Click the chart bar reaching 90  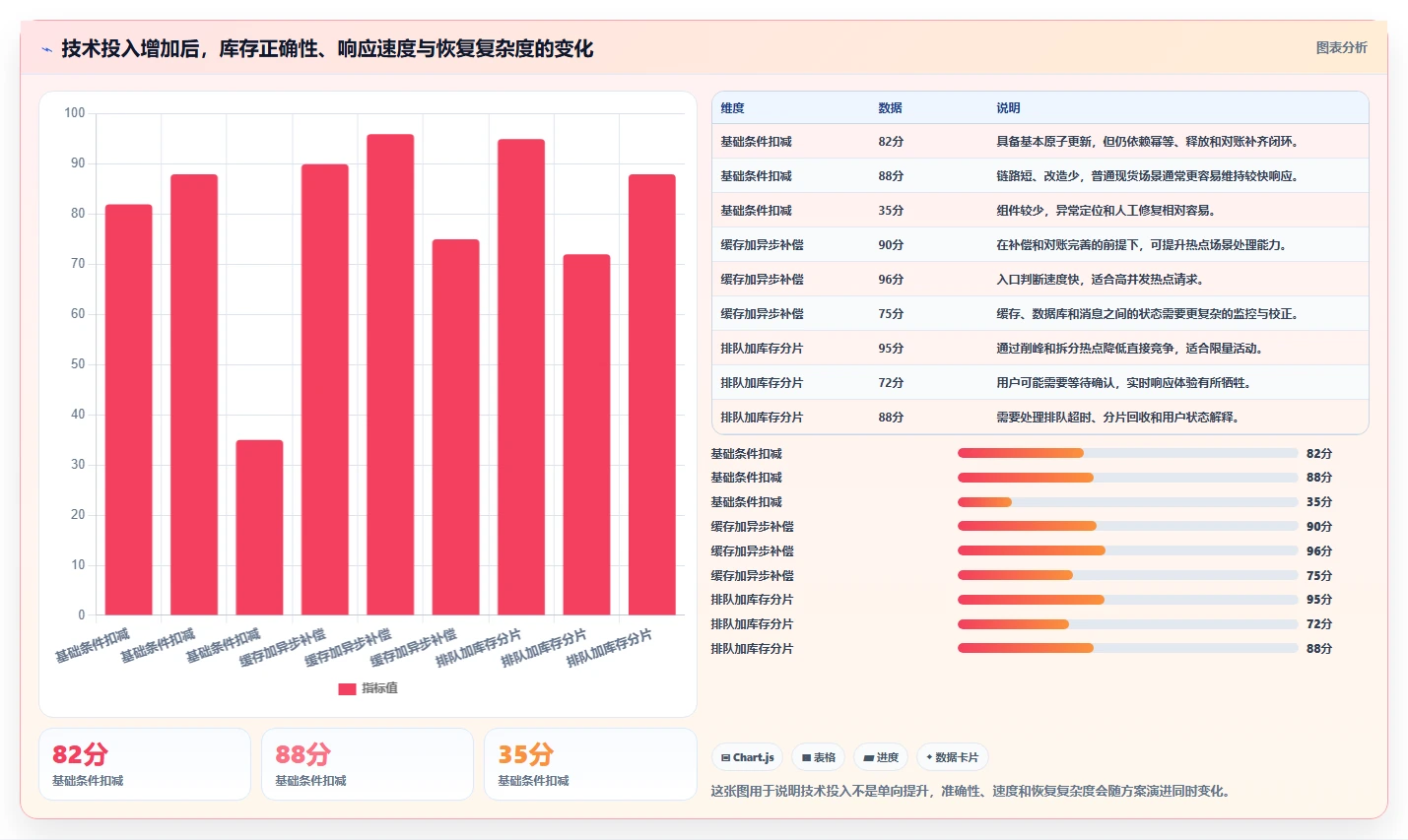[x=325, y=390]
